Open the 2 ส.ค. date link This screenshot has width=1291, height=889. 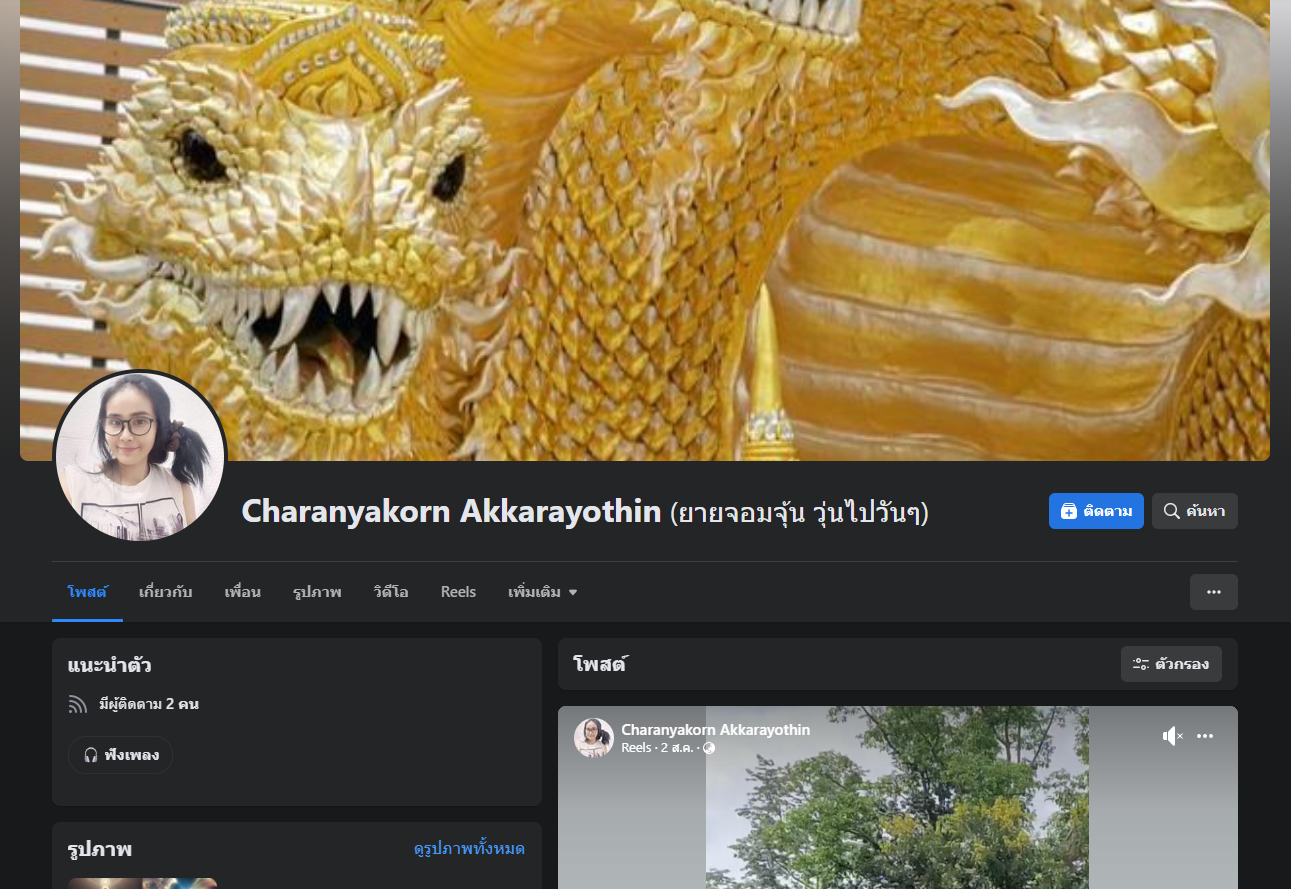(x=679, y=748)
